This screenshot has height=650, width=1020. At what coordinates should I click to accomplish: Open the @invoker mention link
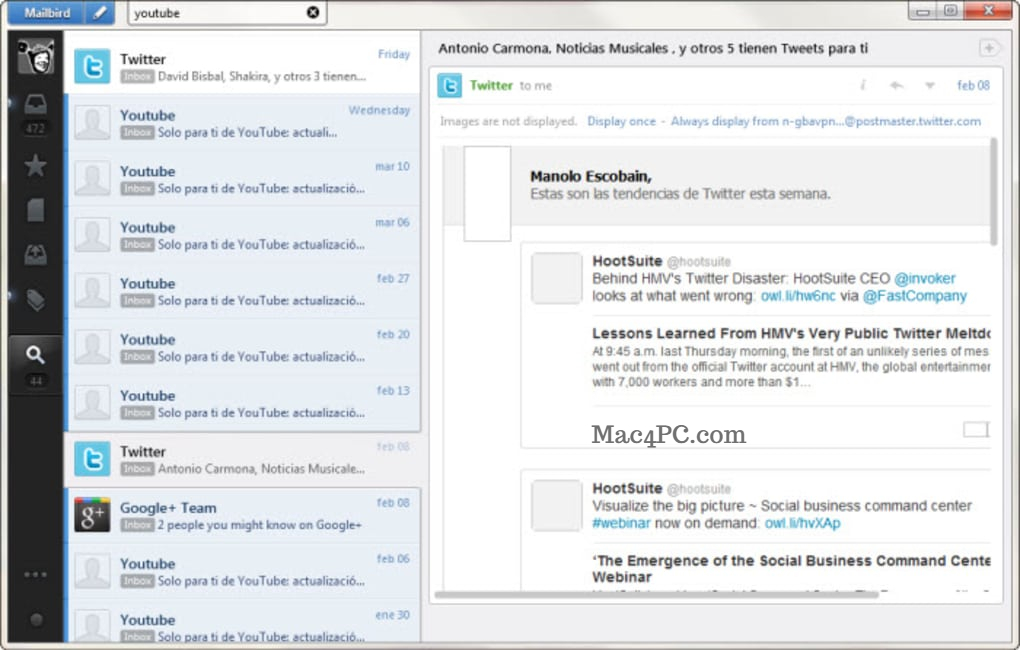point(924,278)
